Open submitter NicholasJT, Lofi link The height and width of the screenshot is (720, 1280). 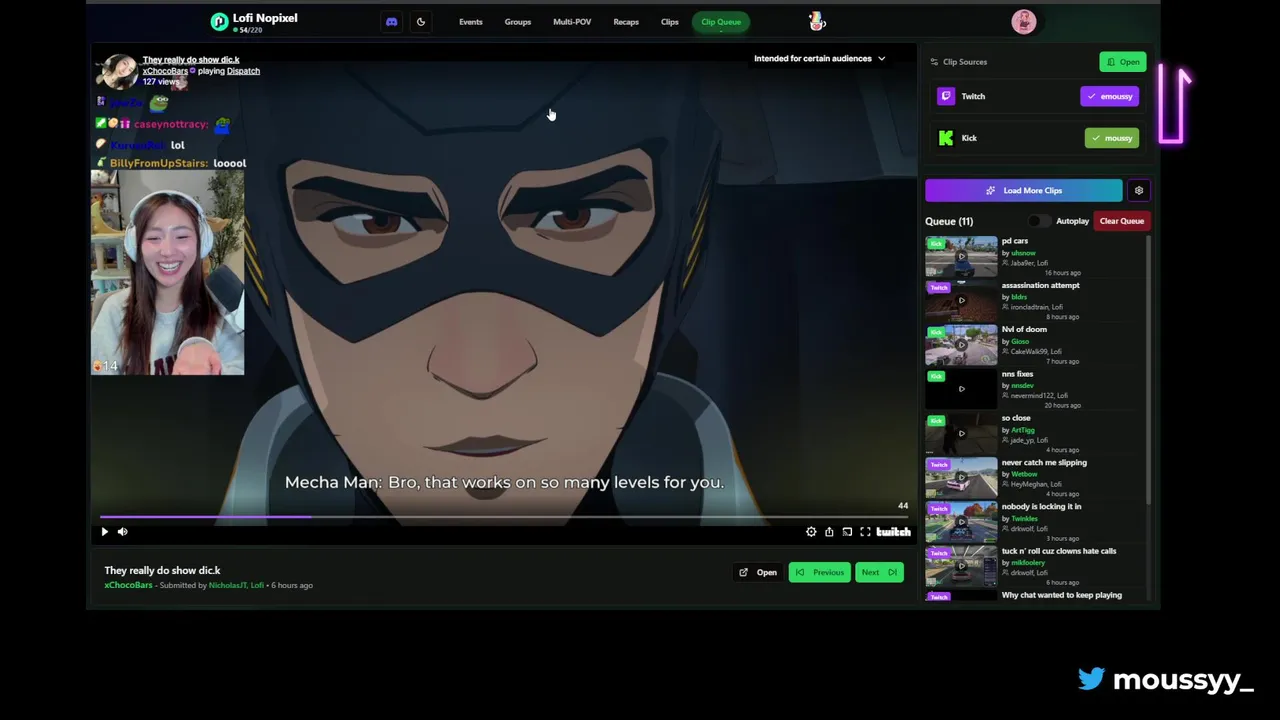click(x=236, y=585)
